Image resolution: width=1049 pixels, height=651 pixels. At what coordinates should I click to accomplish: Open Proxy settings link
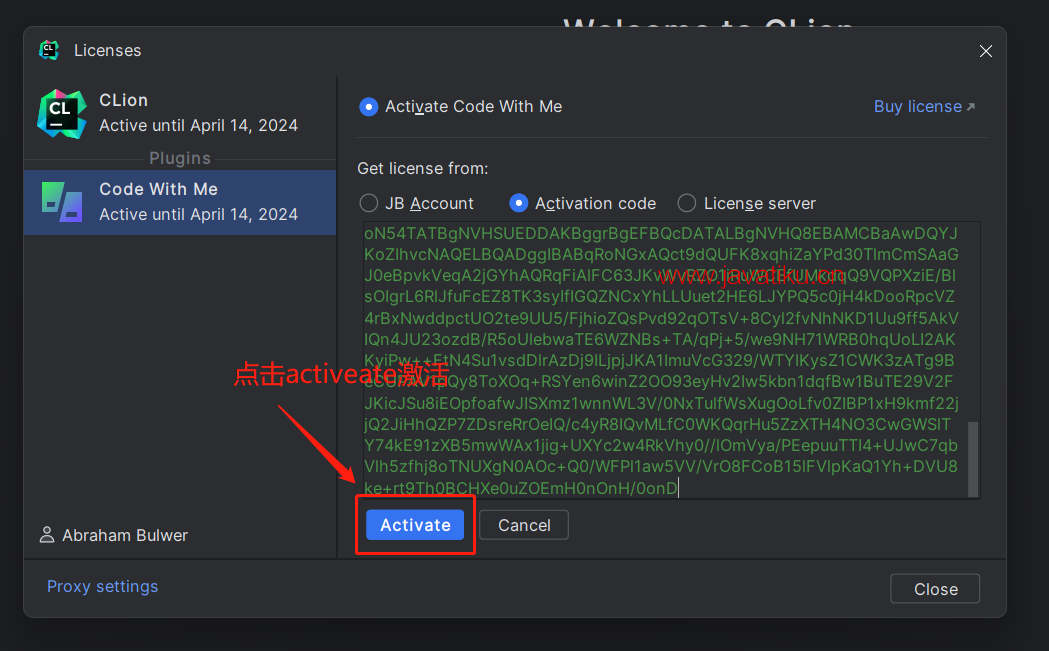(102, 587)
